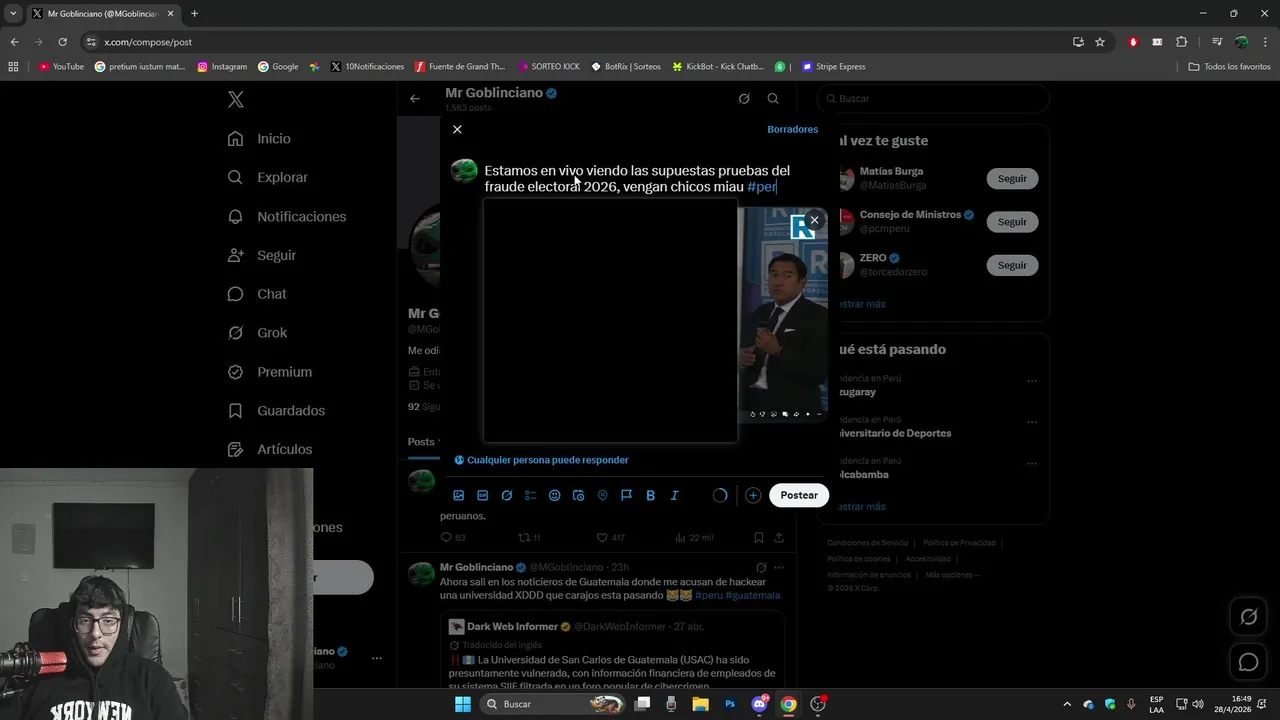1280x720 pixels.
Task: Add another post with plus button
Action: click(x=753, y=495)
